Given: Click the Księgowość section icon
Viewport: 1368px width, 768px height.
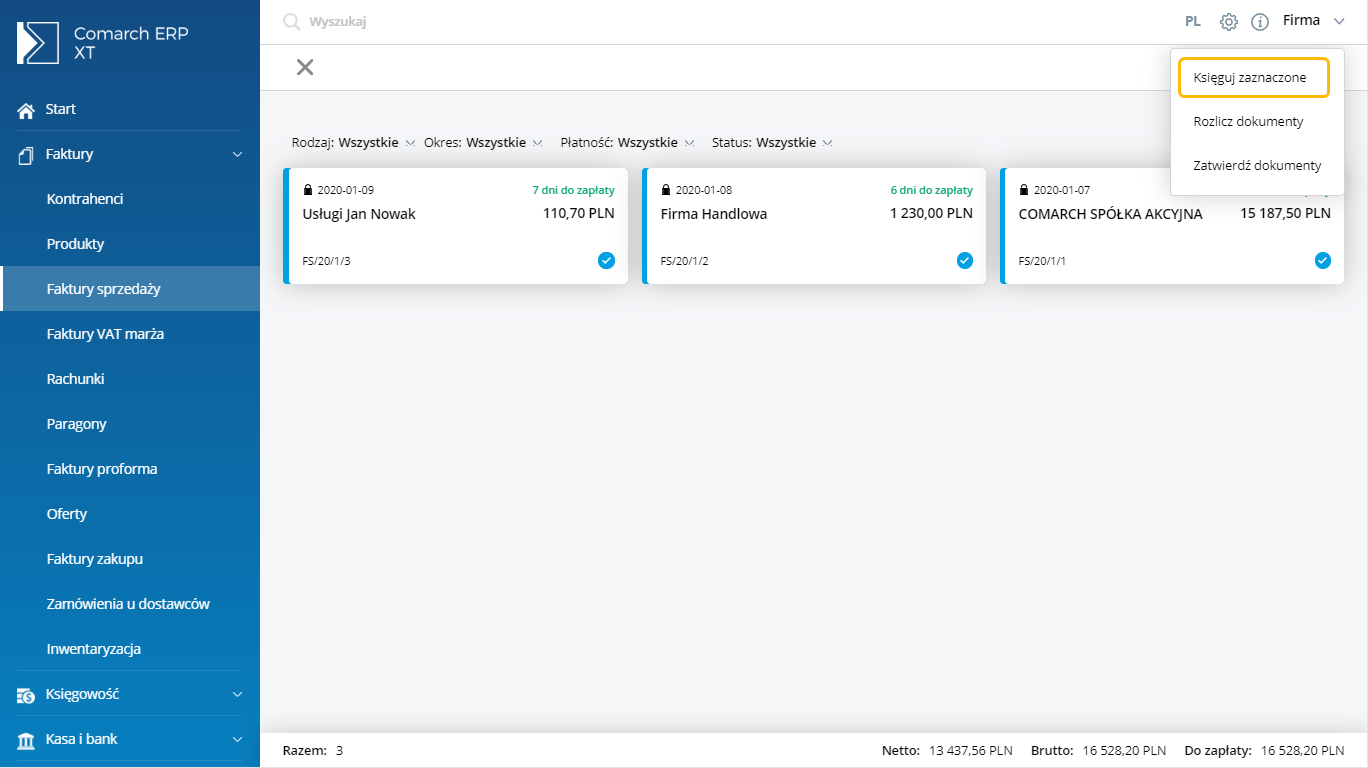Looking at the screenshot, I should (x=27, y=695).
